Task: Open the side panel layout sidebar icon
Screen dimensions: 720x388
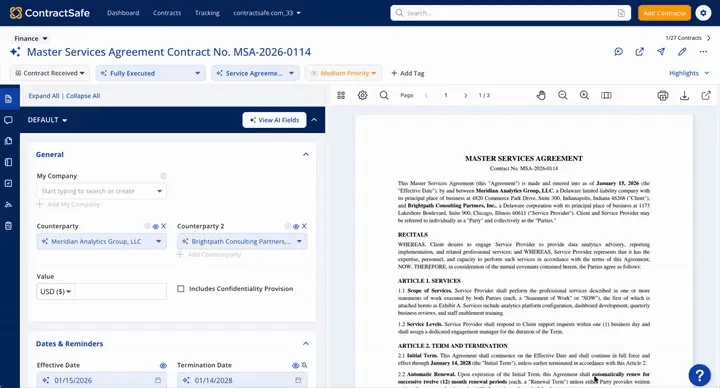Action: [8, 162]
